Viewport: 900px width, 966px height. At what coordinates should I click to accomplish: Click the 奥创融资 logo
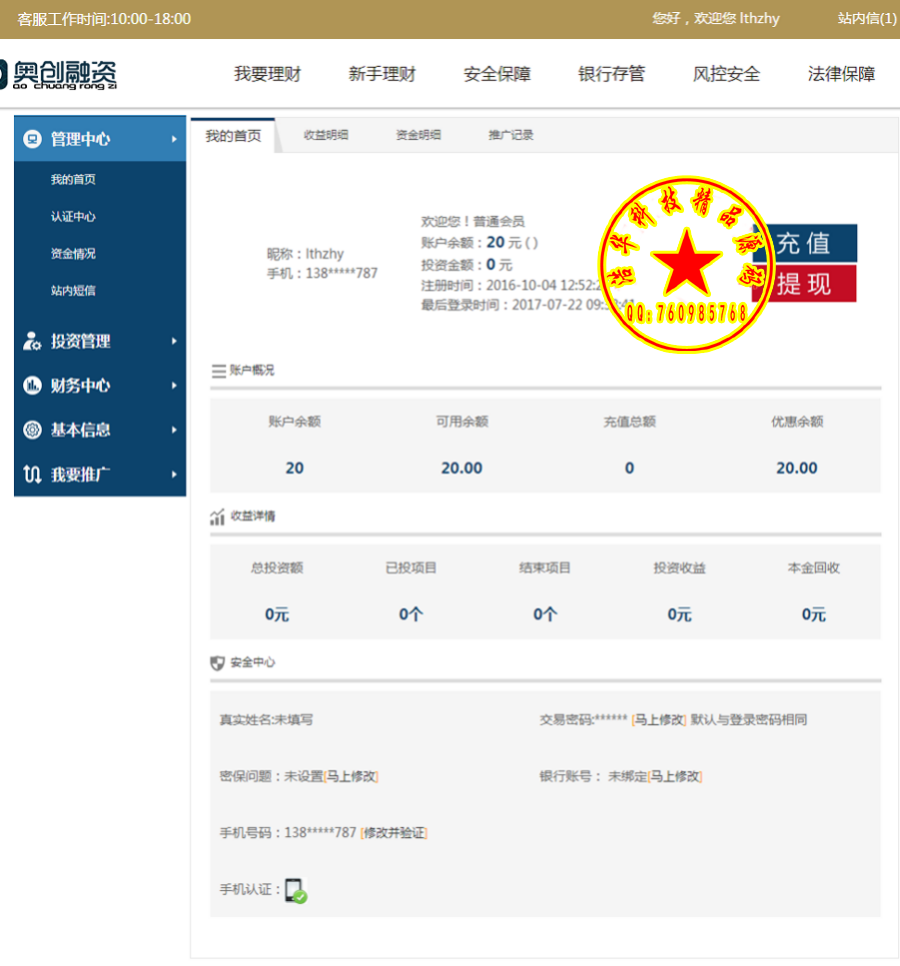pyautogui.click(x=59, y=75)
